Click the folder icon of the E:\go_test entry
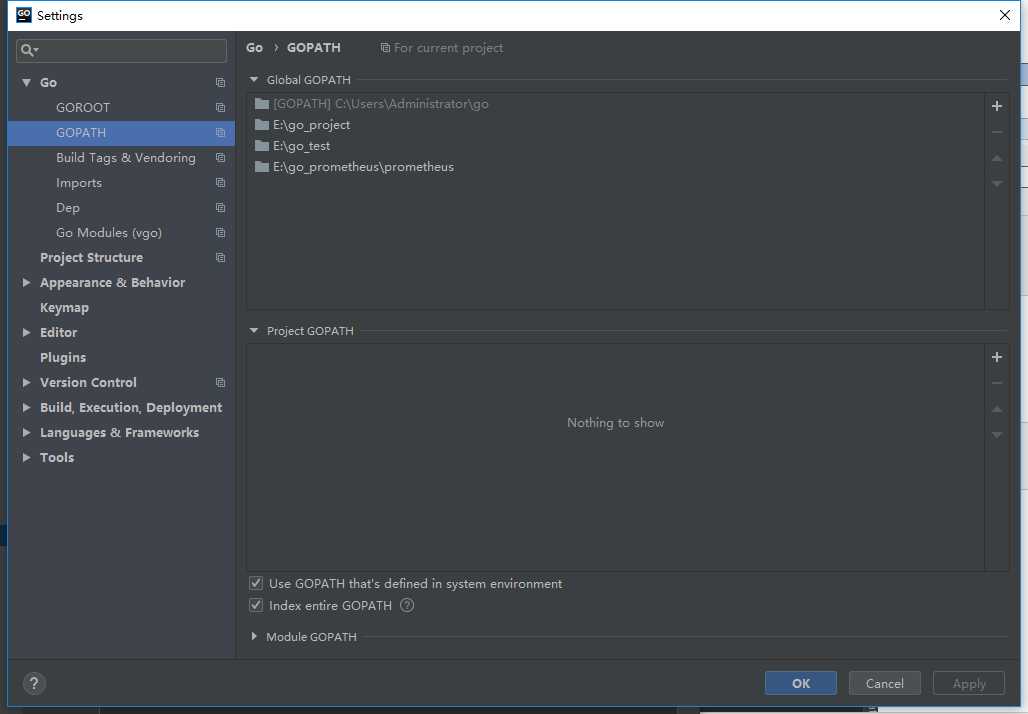Viewport: 1028px width, 714px height. click(x=262, y=146)
